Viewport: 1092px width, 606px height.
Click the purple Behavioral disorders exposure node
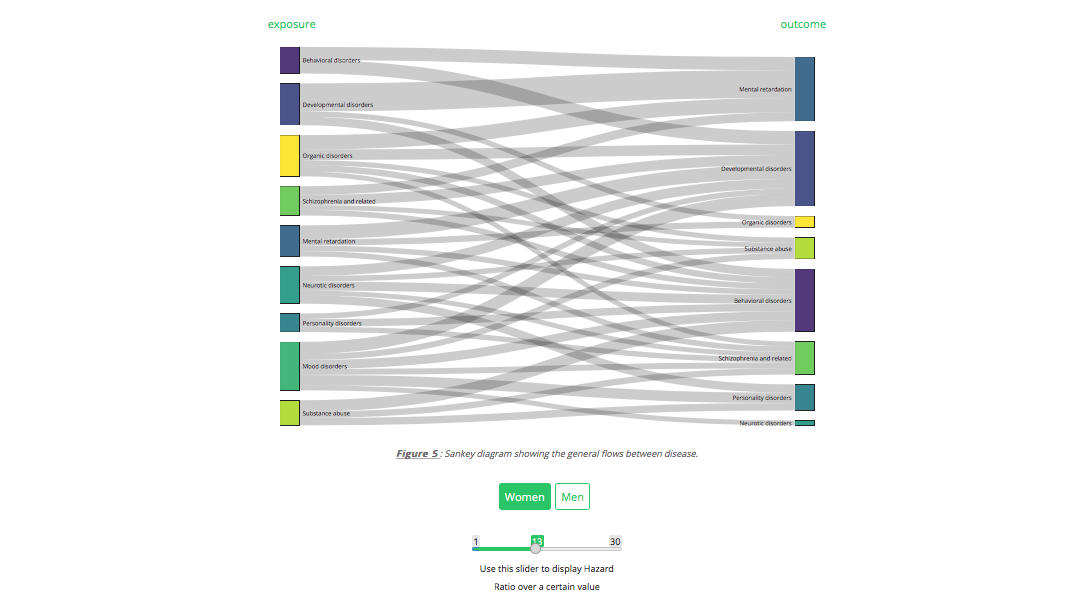[289, 60]
